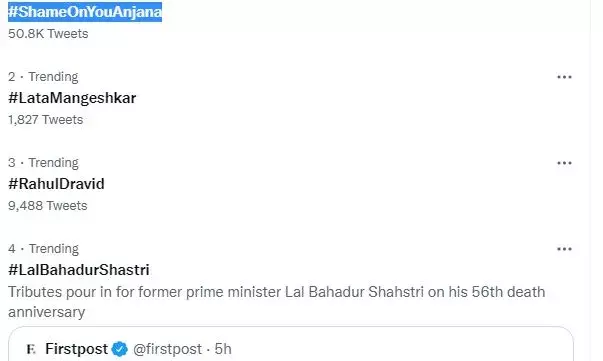
Task: Open the #LalBahadurShastri trending hashtag
Action: pyautogui.click(x=79, y=270)
